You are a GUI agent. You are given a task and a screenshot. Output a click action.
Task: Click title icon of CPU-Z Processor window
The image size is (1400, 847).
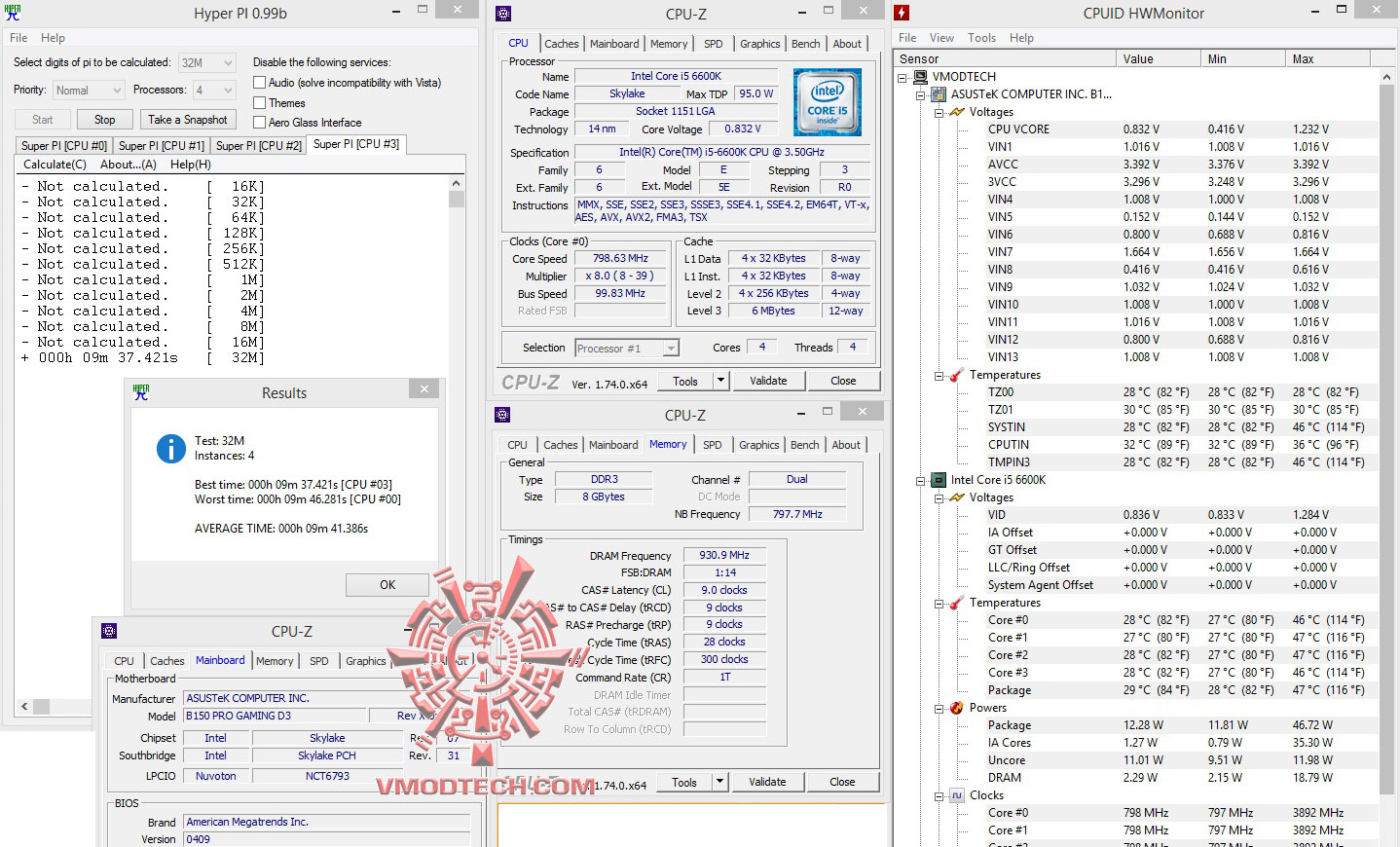pos(503,14)
